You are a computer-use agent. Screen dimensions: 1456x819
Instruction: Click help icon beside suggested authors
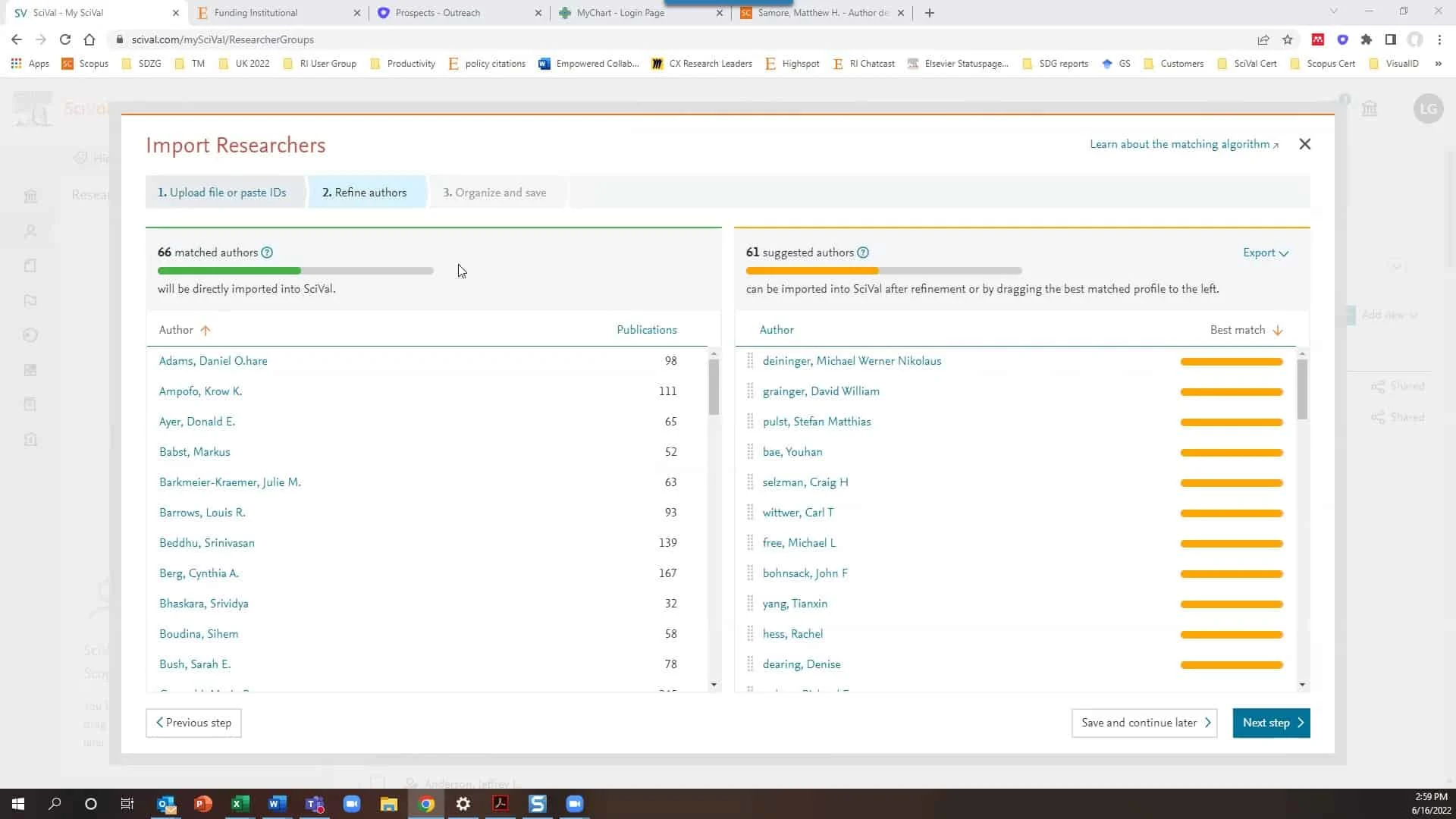click(x=863, y=253)
